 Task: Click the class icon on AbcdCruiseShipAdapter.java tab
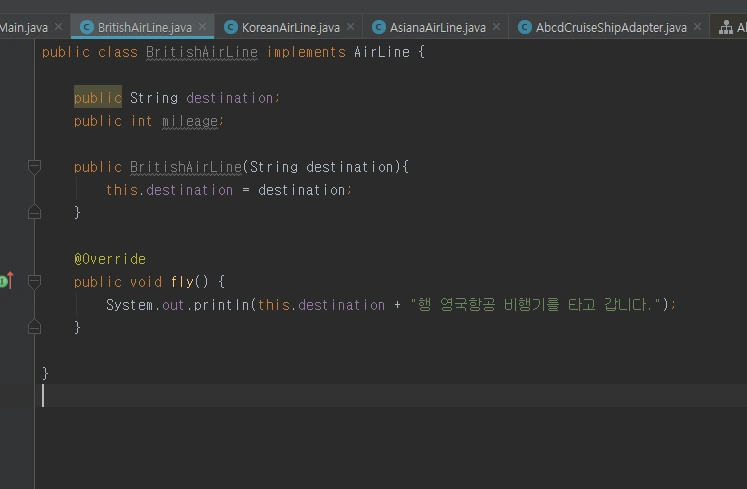[525, 27]
